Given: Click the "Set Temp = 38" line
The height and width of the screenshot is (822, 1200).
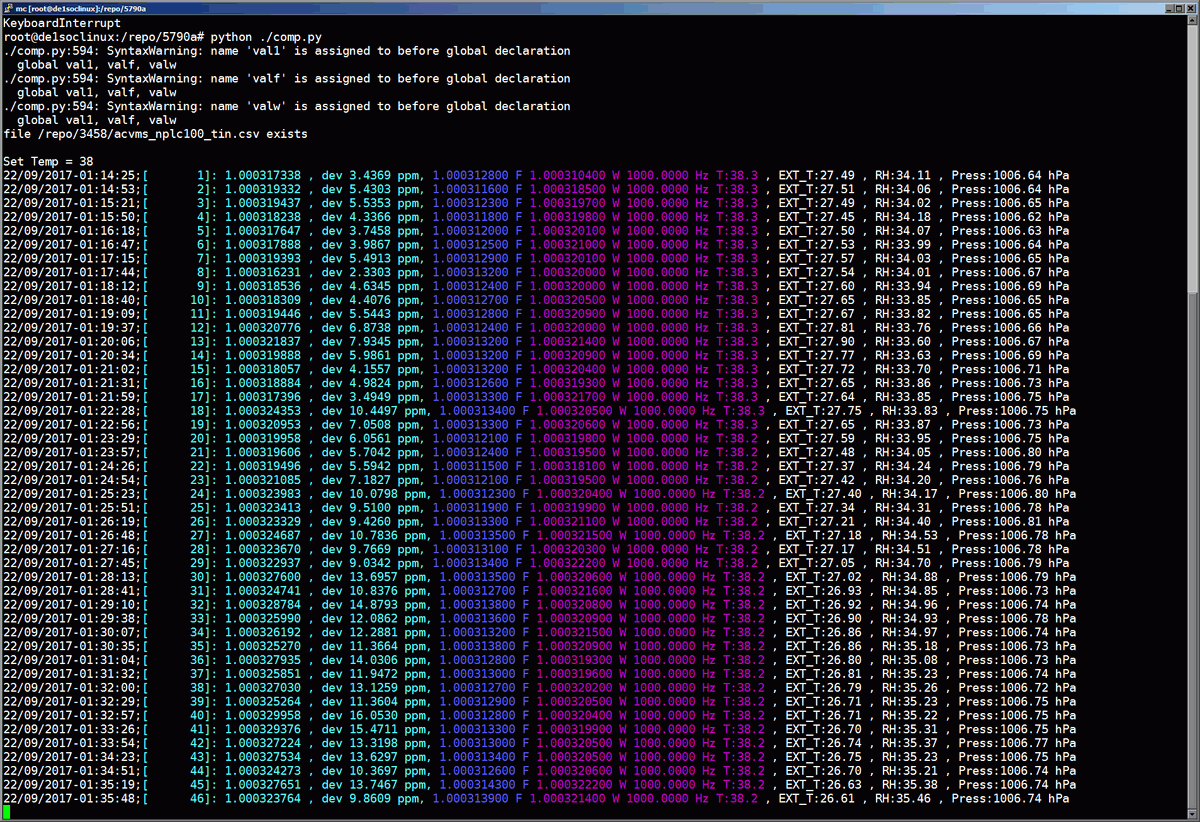Looking at the screenshot, I should point(48,162).
